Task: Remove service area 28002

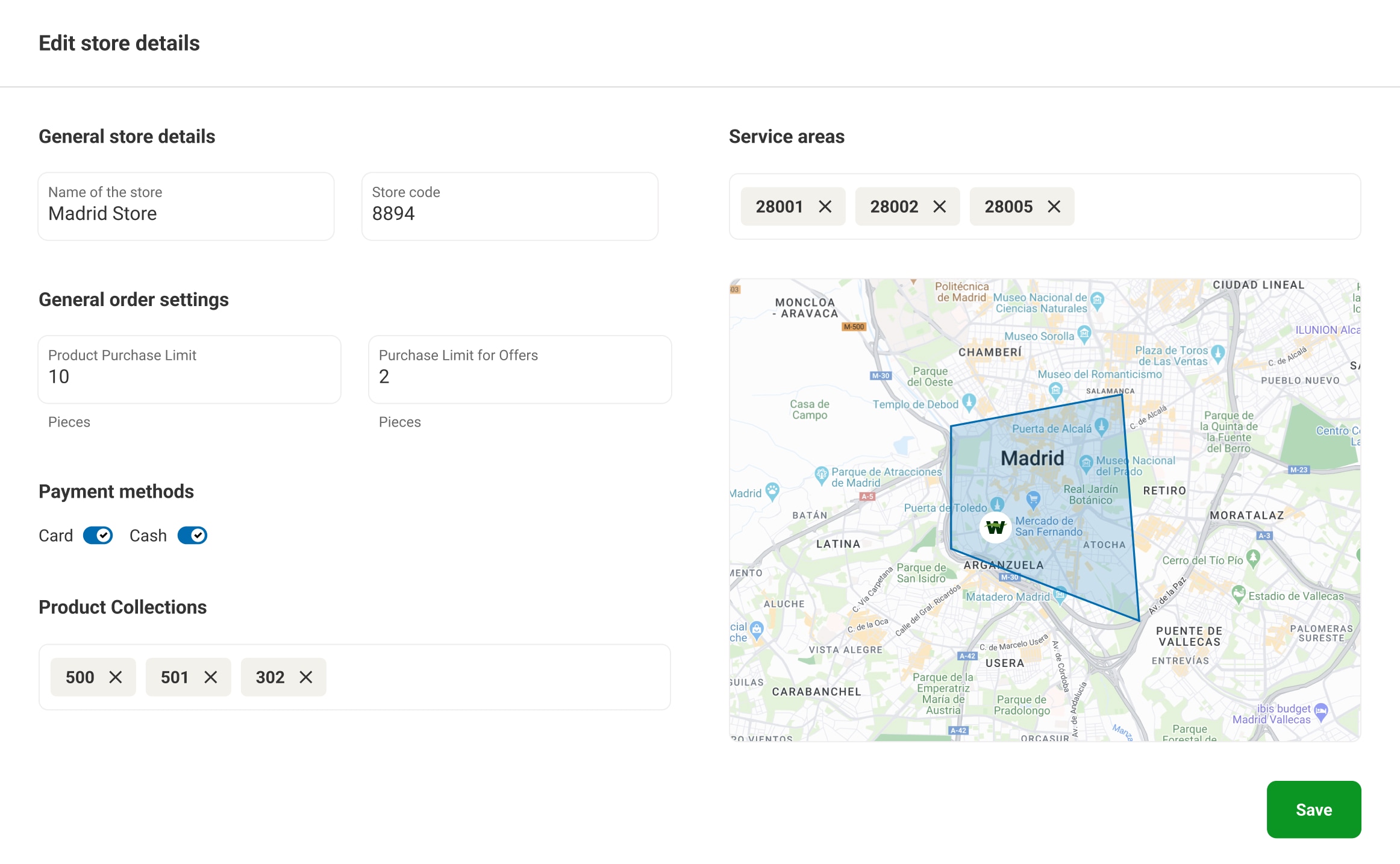Action: 940,207
